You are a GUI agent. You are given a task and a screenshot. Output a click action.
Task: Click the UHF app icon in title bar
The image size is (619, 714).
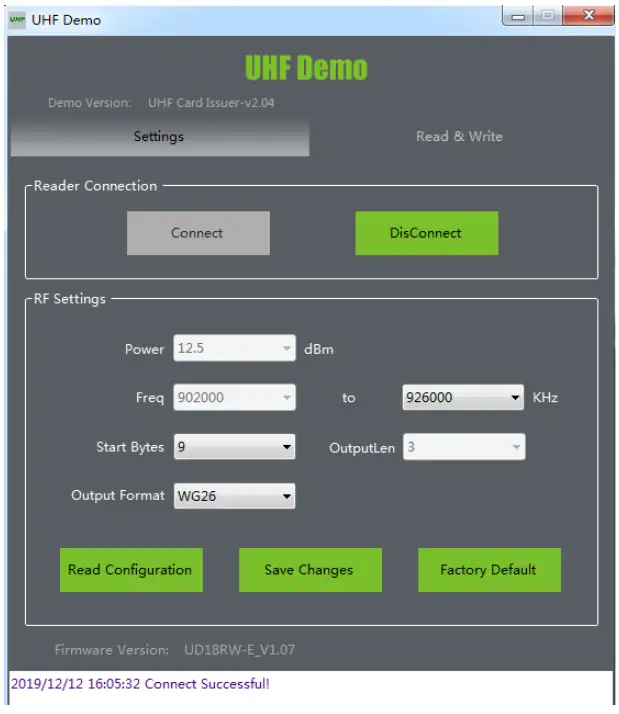click(x=17, y=20)
